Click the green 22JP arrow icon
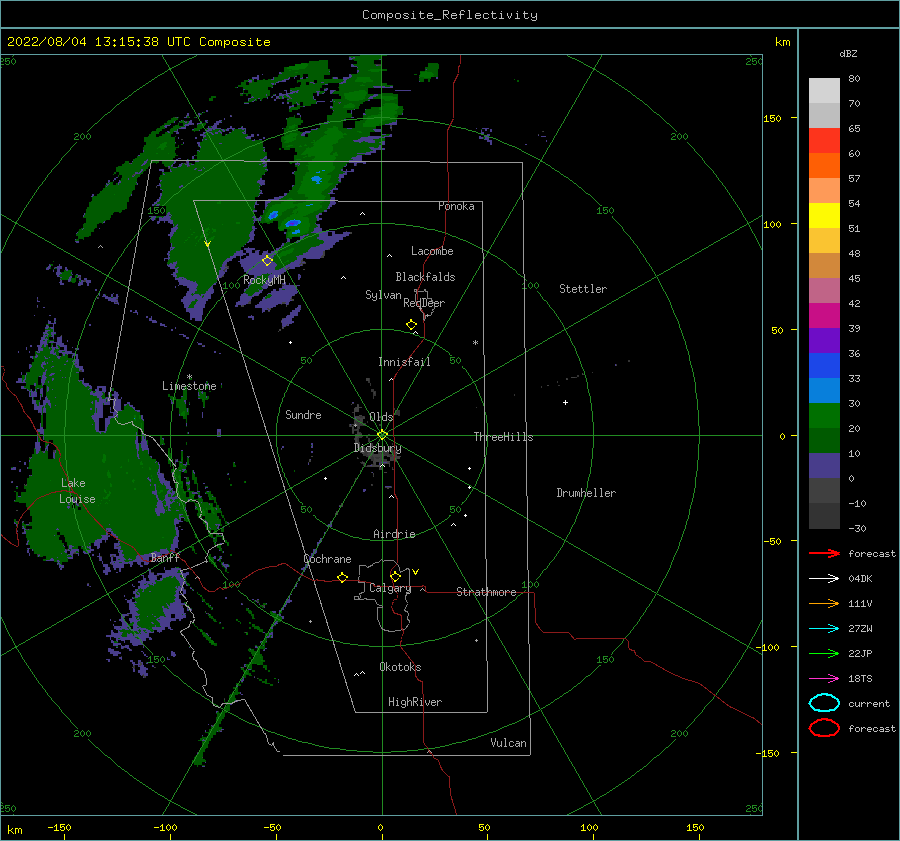This screenshot has width=900, height=841. click(824, 653)
